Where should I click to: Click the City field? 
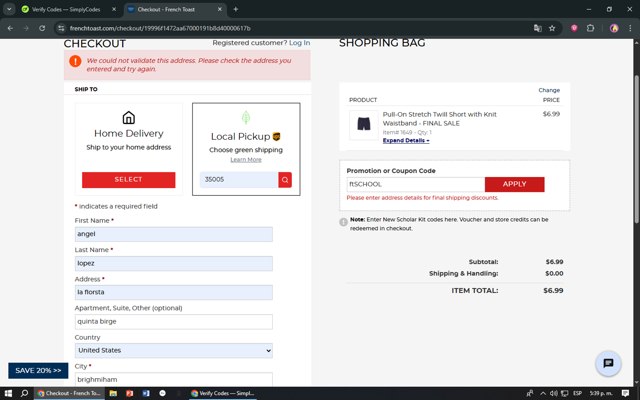coord(173,379)
